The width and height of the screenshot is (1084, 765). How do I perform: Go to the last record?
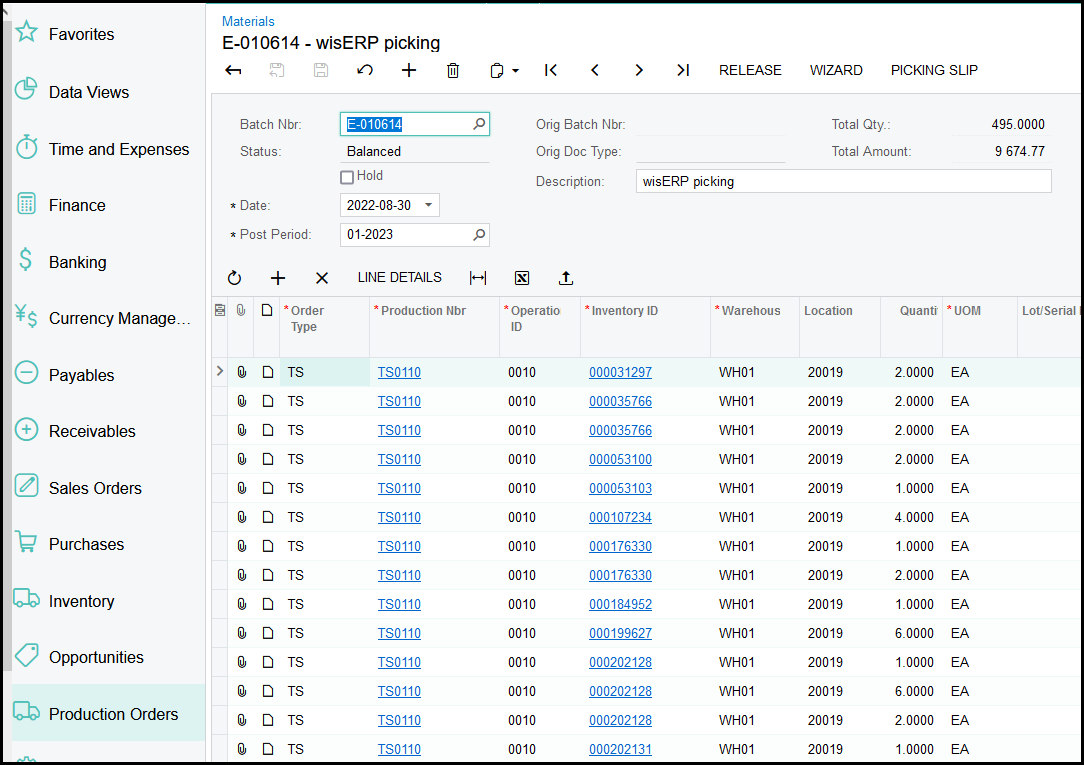[683, 70]
